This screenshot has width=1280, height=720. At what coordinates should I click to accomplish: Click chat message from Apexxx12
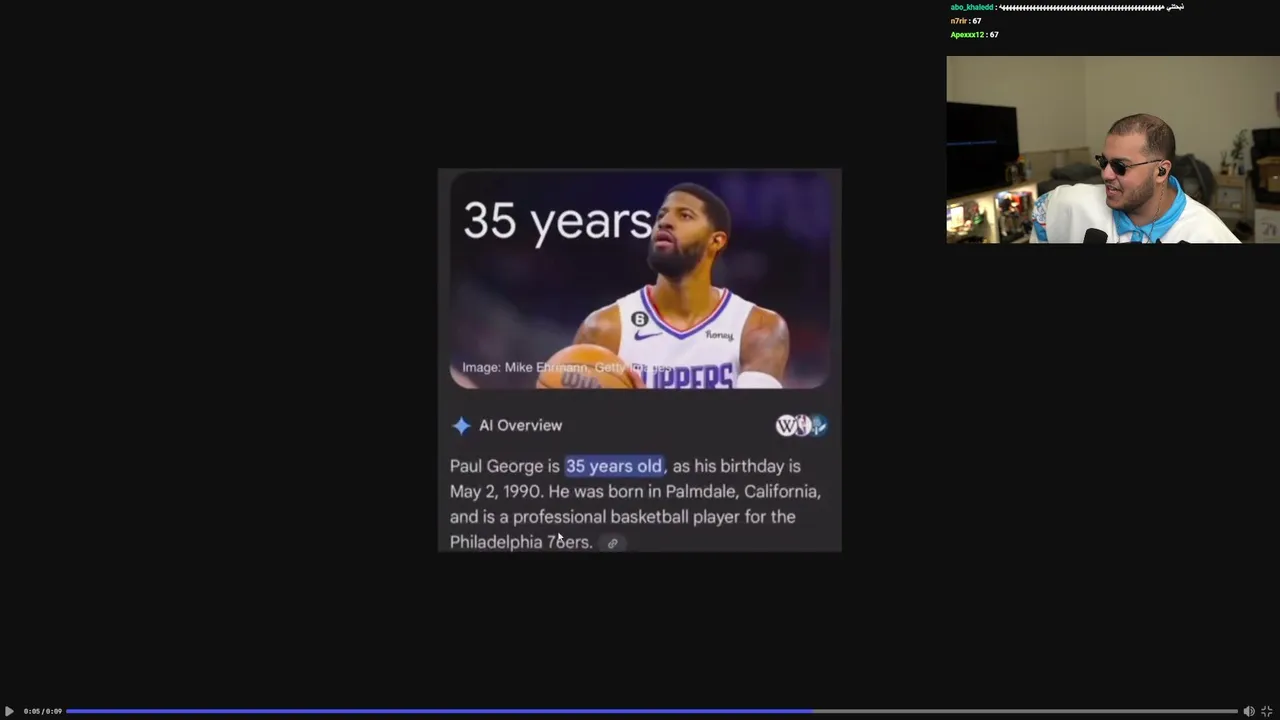coord(974,35)
